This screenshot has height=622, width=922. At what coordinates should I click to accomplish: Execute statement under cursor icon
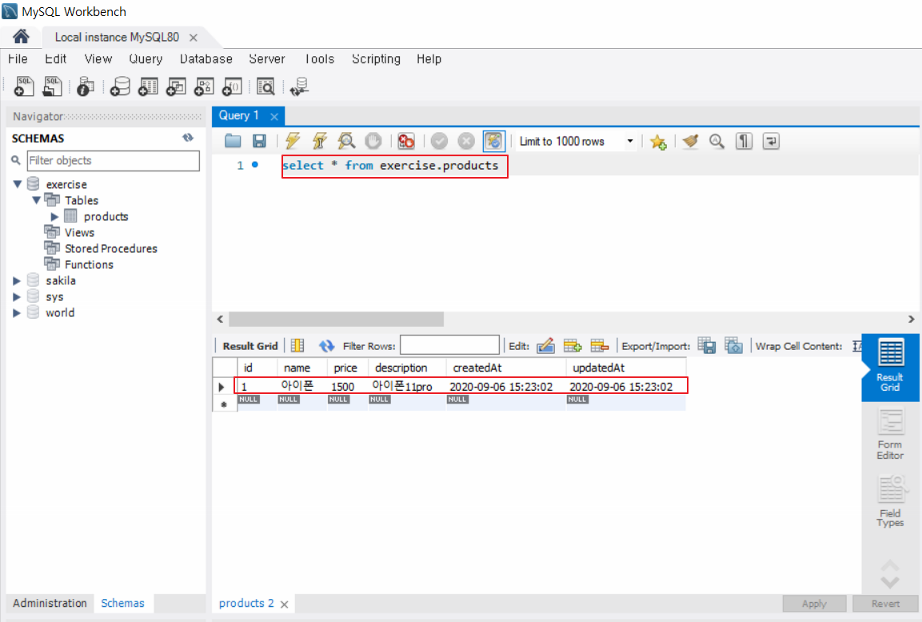(x=319, y=141)
